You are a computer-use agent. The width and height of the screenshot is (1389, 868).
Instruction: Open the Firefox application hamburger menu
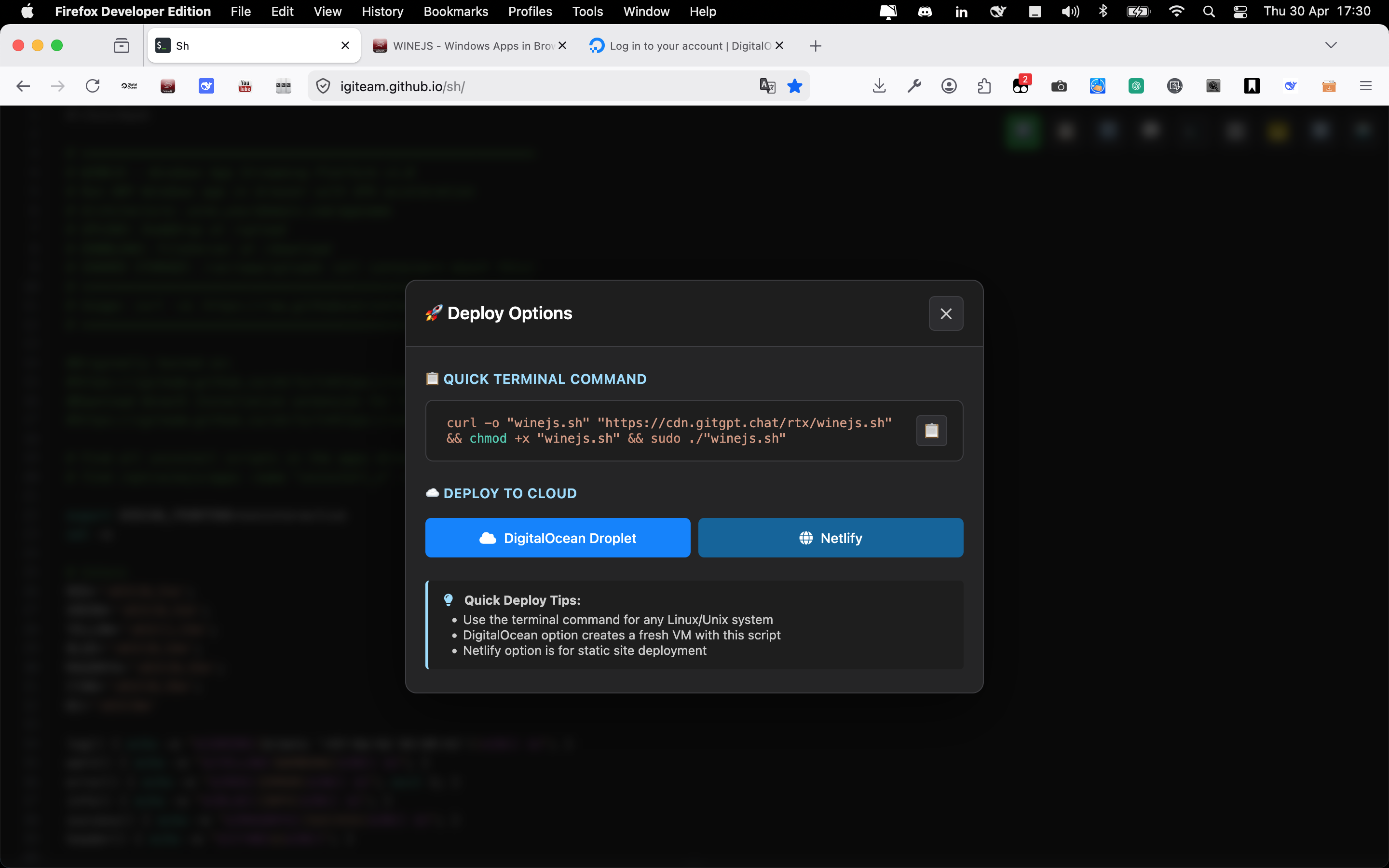coord(1366,86)
